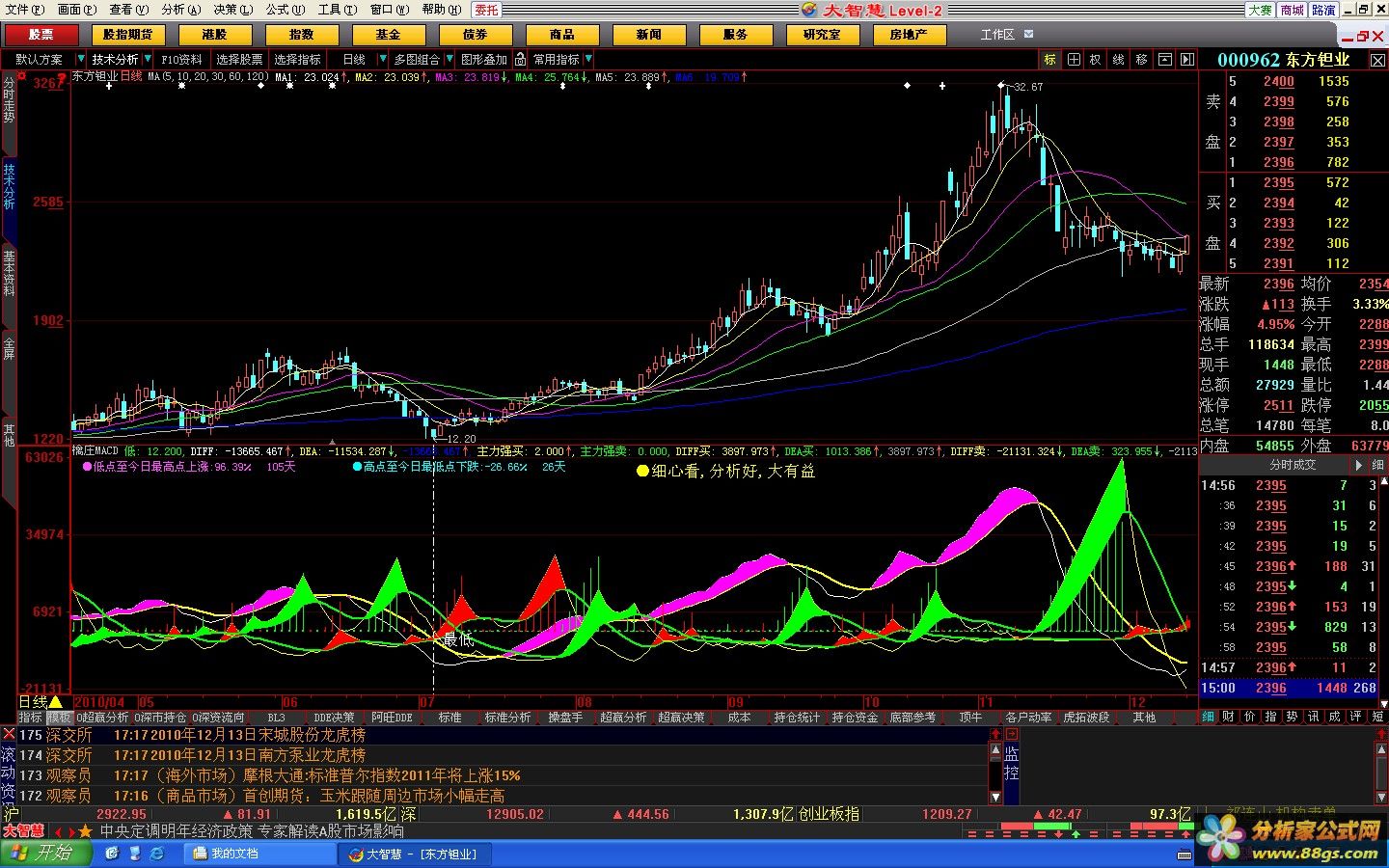Open the 大赛 link in title bar
1389x868 pixels.
[1260, 10]
